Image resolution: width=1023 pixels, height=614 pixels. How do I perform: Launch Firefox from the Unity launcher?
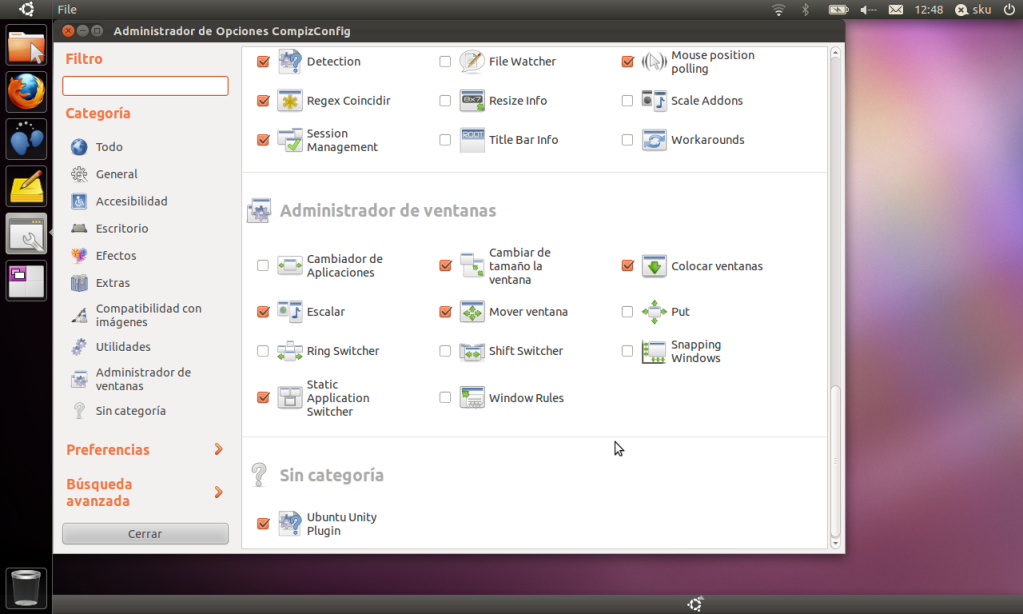pos(26,92)
